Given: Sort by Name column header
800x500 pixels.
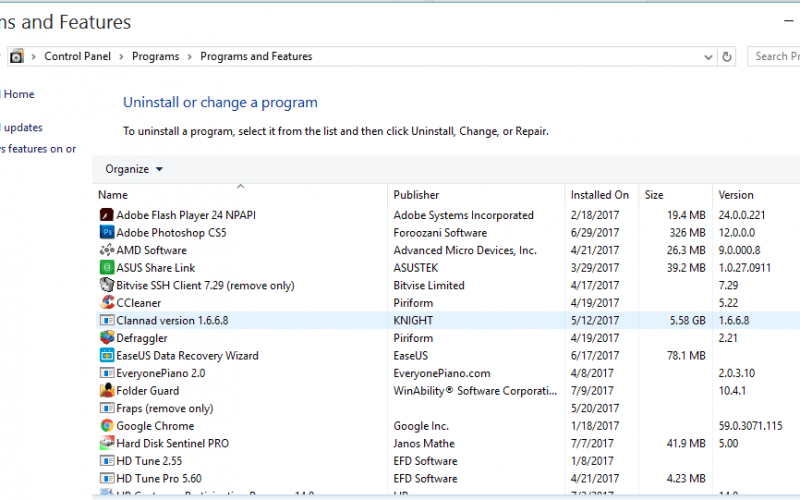Looking at the screenshot, I should tap(242, 195).
